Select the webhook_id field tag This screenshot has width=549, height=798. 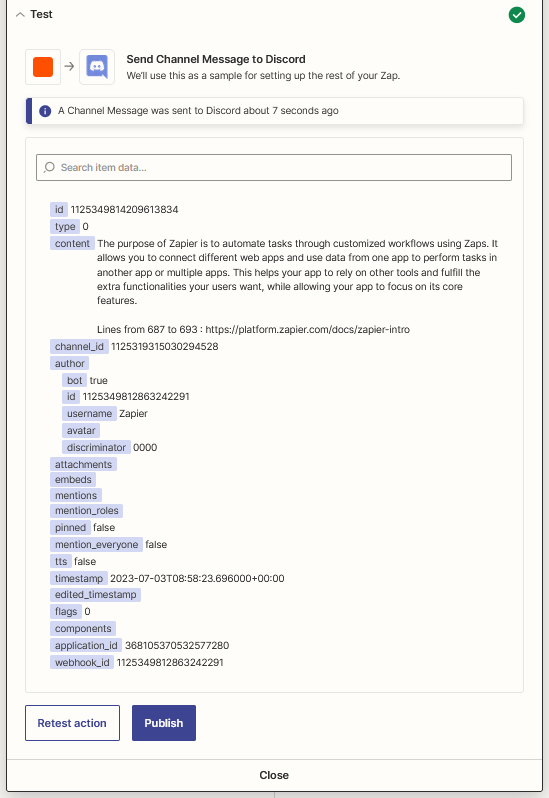click(x=82, y=662)
